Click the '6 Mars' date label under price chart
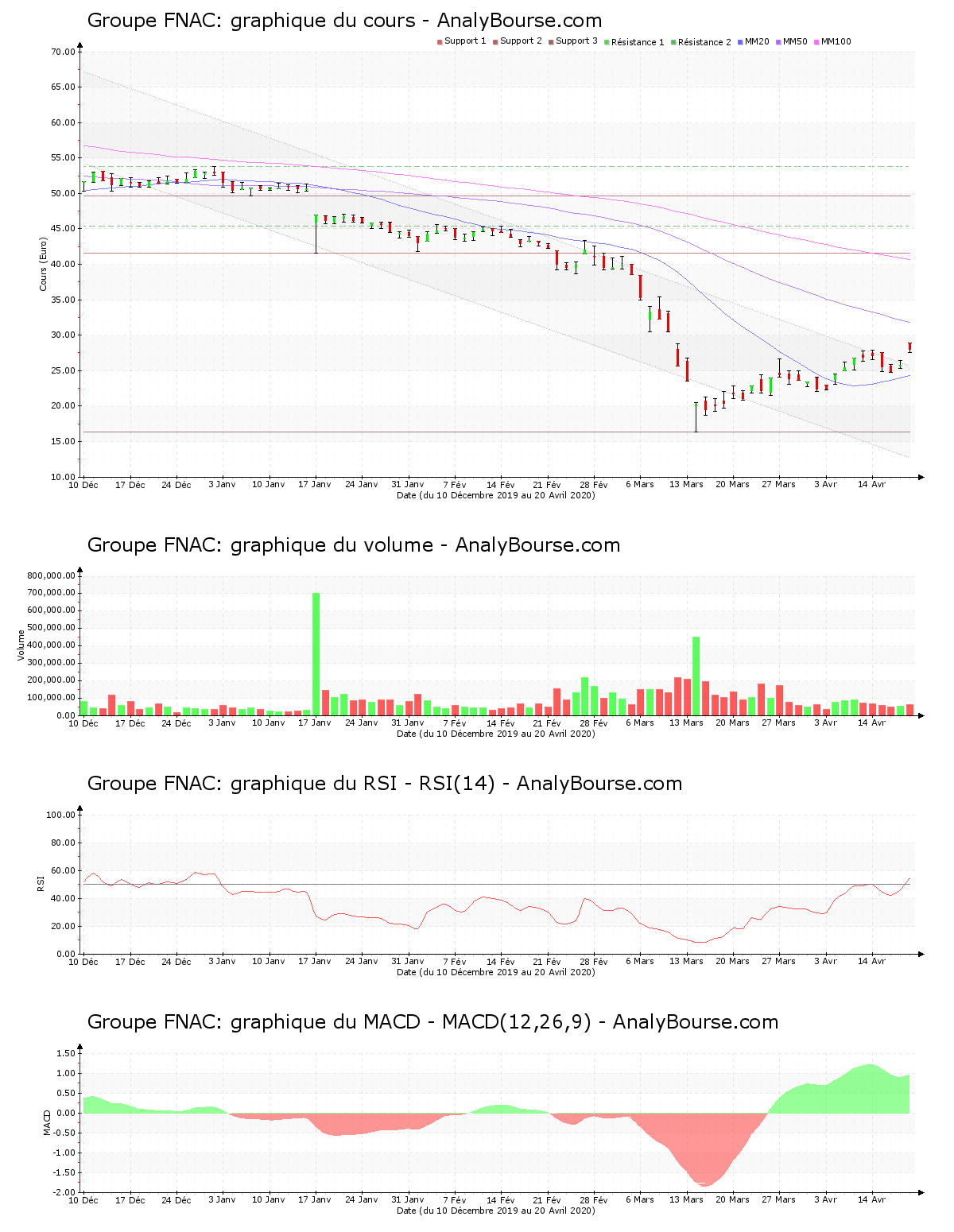954x1232 pixels. 639,485
